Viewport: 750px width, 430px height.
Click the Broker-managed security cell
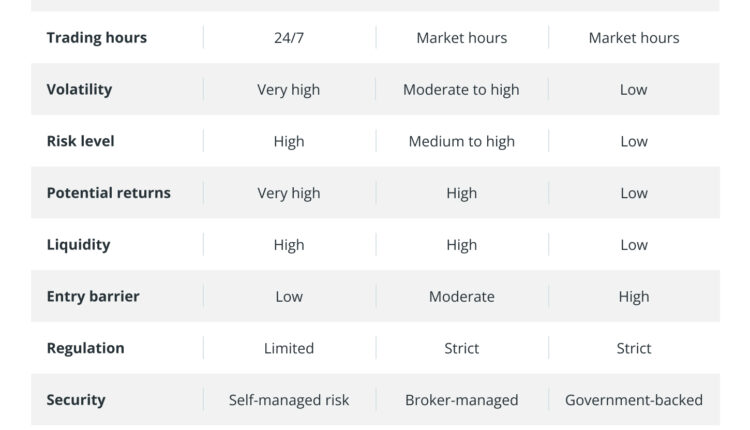461,401
